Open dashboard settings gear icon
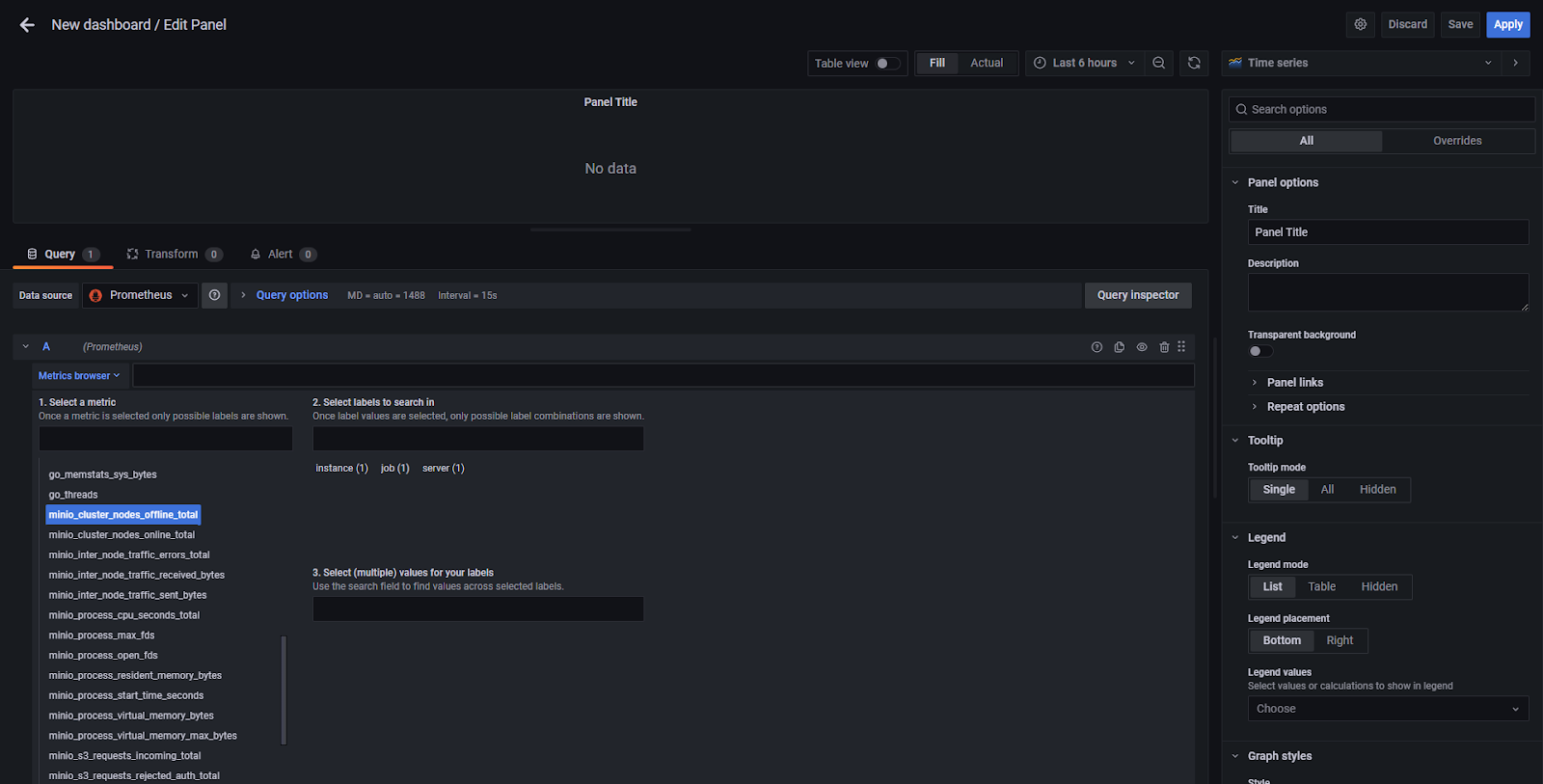The width and height of the screenshot is (1543, 784). [x=1360, y=25]
